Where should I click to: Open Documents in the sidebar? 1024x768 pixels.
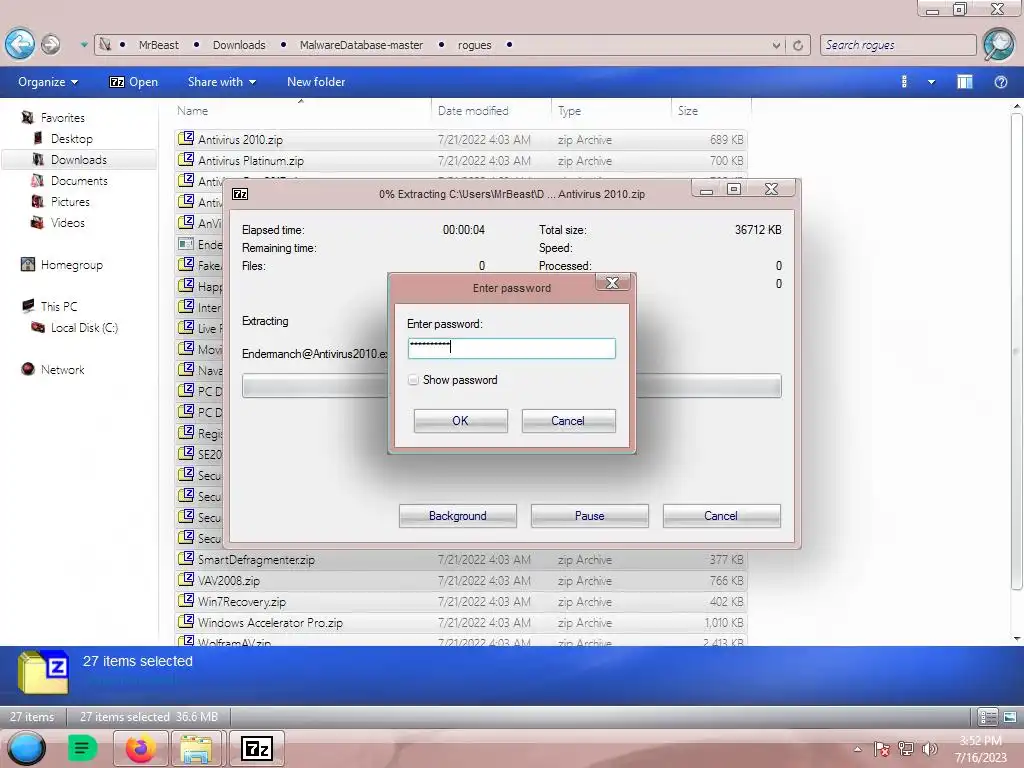79,180
